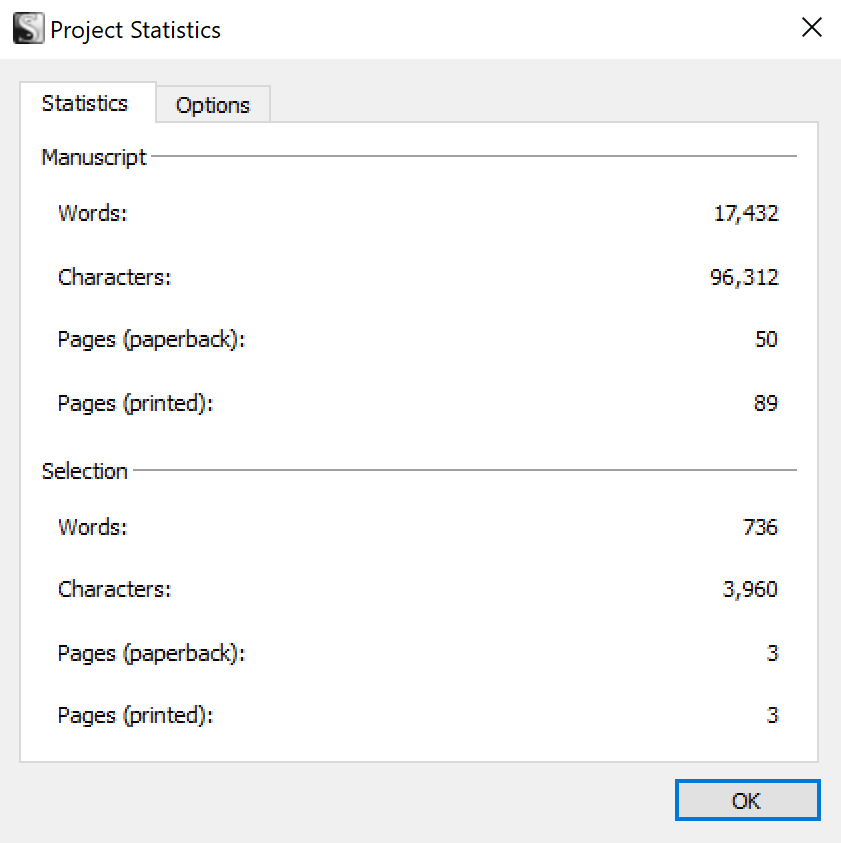This screenshot has width=841, height=843.
Task: Switch to the Options tab
Action: [213, 105]
